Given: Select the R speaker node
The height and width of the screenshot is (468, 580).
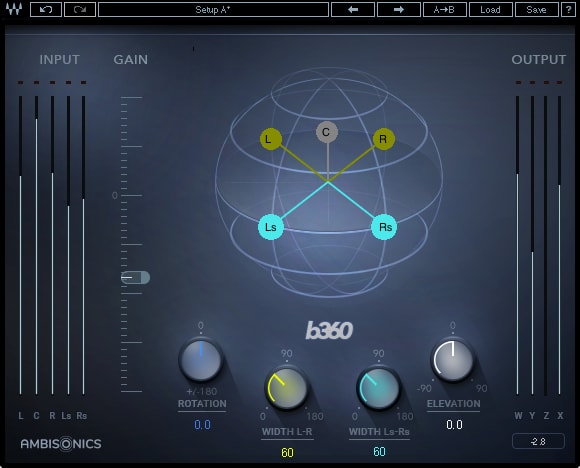Looking at the screenshot, I should pos(384,139).
